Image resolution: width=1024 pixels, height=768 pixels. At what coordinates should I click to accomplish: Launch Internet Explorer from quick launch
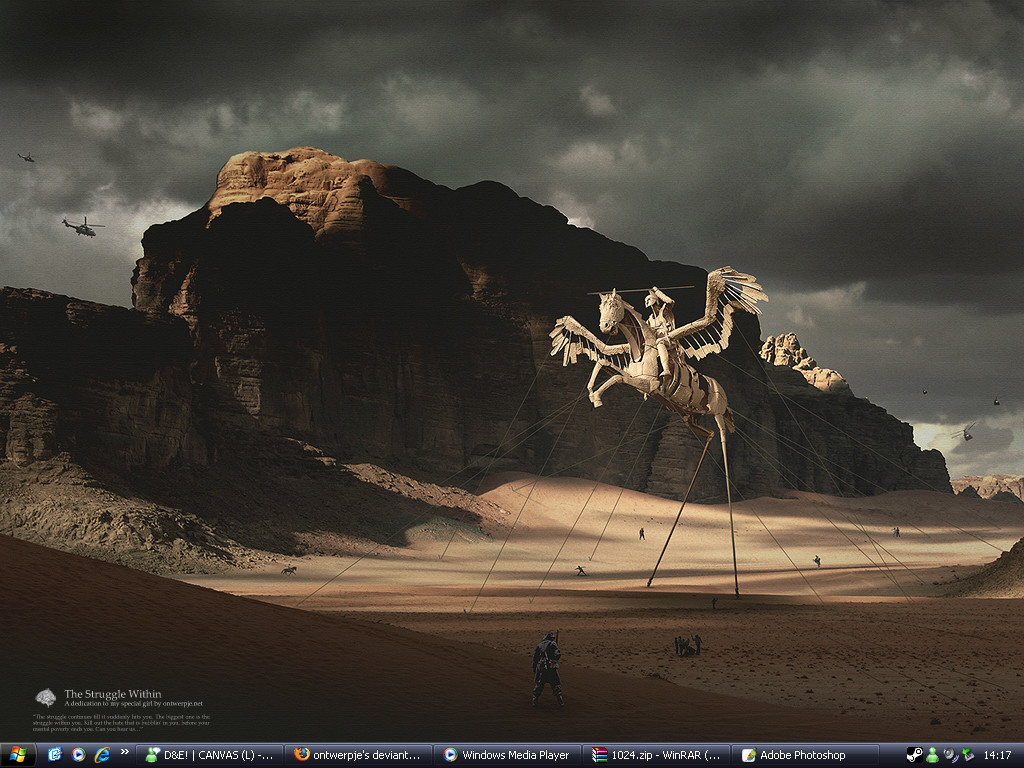pyautogui.click(x=102, y=754)
